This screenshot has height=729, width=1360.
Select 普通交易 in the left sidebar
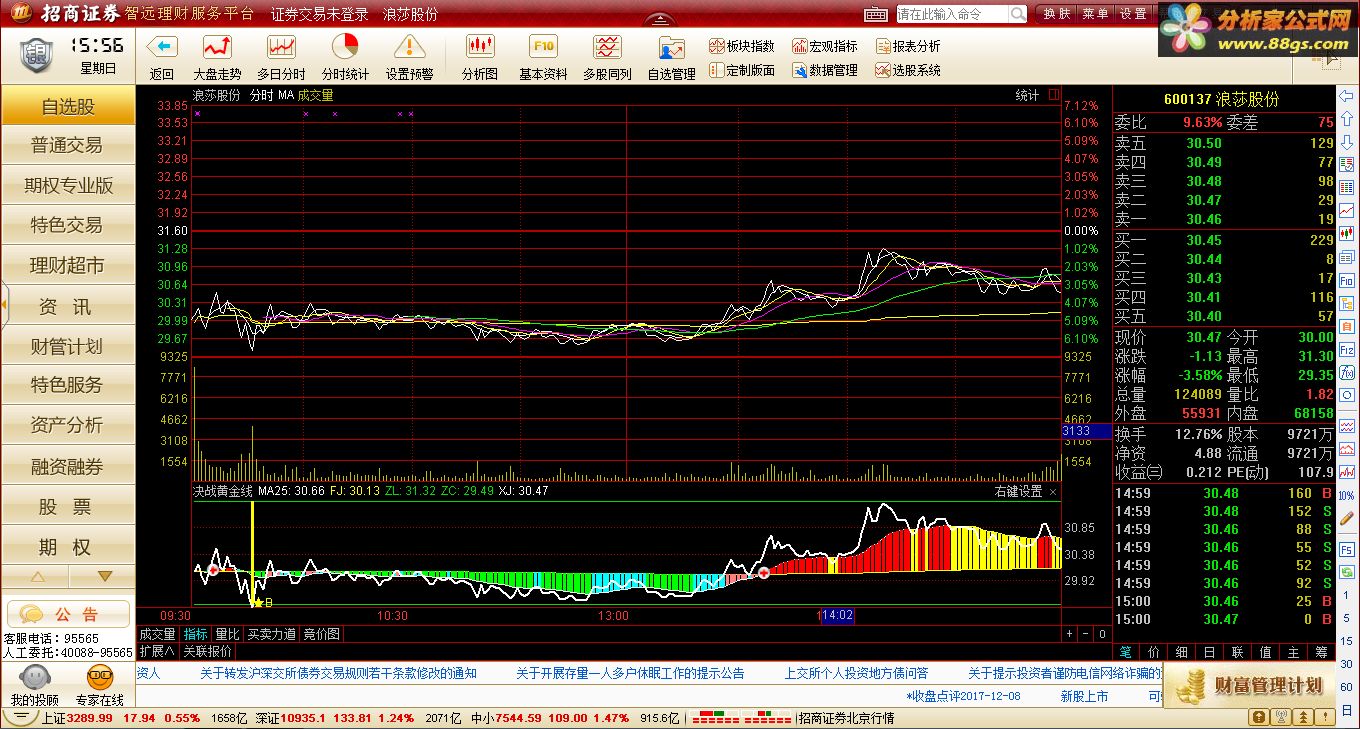coord(68,146)
